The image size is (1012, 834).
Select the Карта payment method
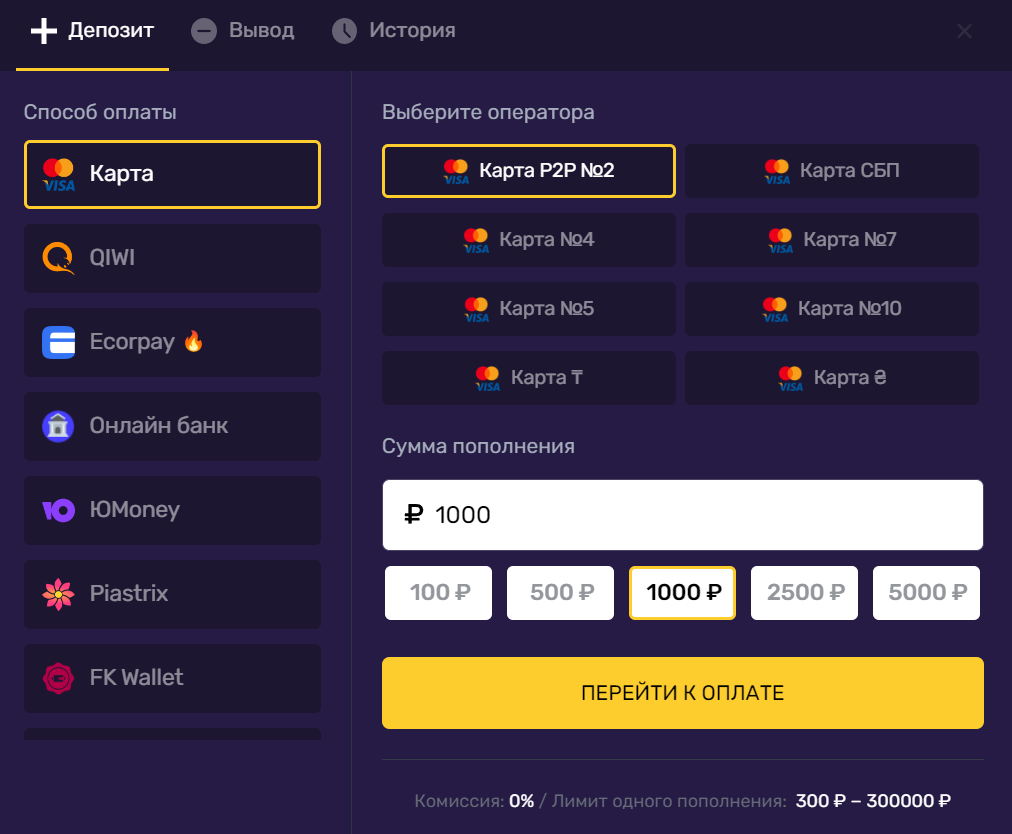[x=172, y=174]
